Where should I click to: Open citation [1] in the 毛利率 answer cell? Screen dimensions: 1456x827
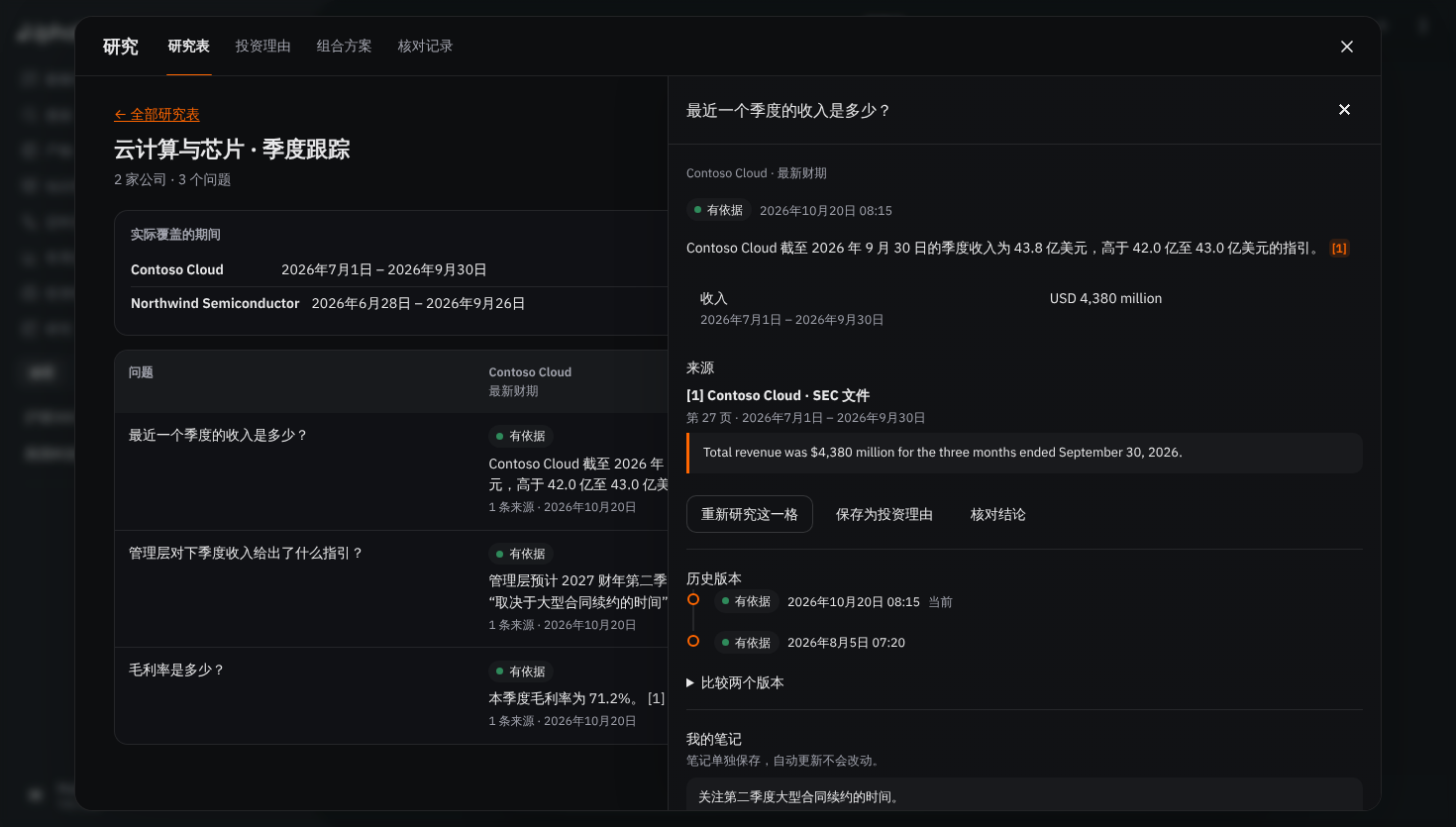click(x=656, y=698)
